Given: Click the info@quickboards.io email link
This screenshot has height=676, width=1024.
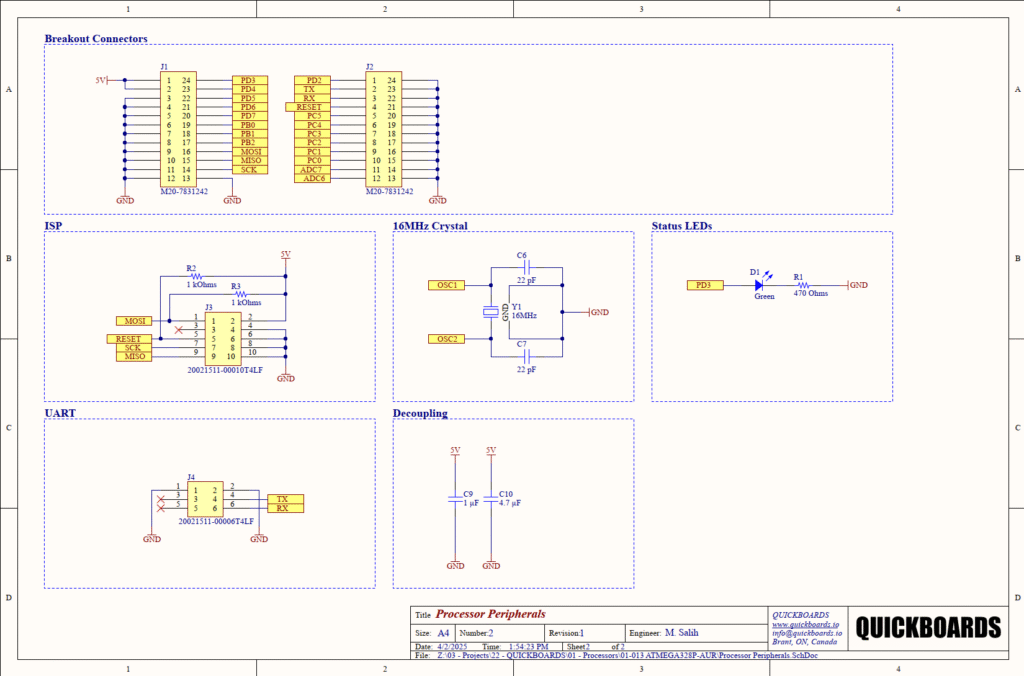Looking at the screenshot, I should click(806, 633).
